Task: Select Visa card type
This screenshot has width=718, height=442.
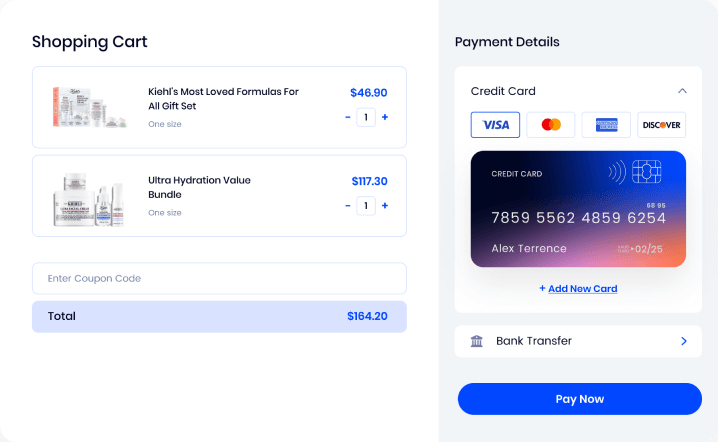Action: coord(495,125)
